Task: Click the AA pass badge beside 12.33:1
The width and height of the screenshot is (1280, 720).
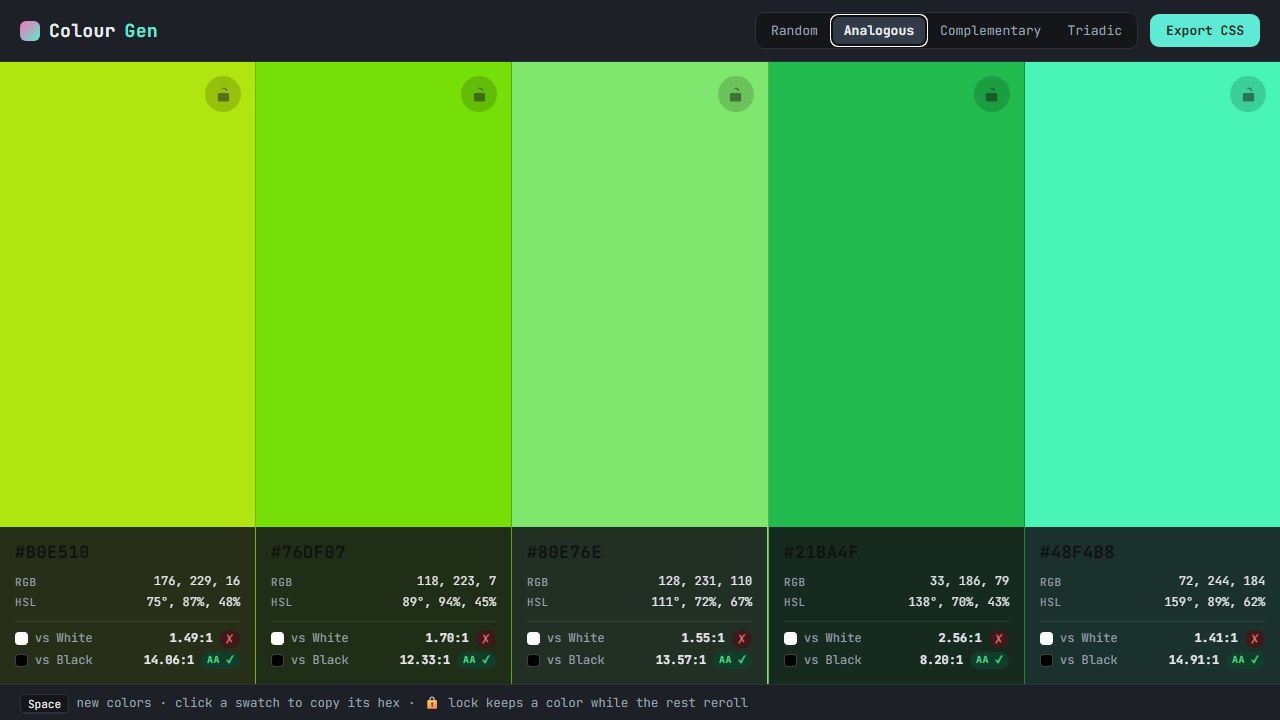Action: click(x=477, y=660)
